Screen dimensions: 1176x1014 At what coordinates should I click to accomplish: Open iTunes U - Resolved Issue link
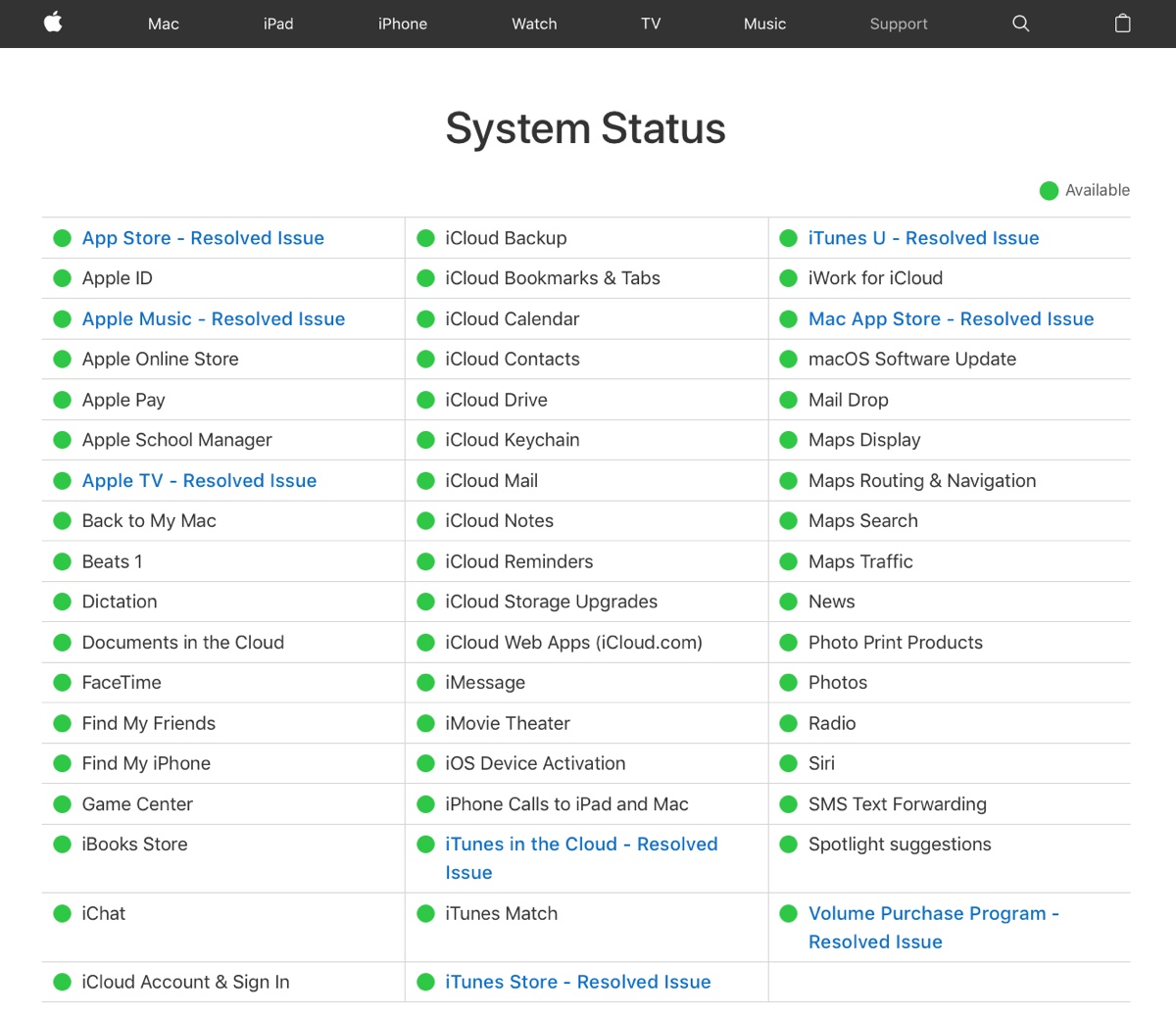tap(923, 238)
